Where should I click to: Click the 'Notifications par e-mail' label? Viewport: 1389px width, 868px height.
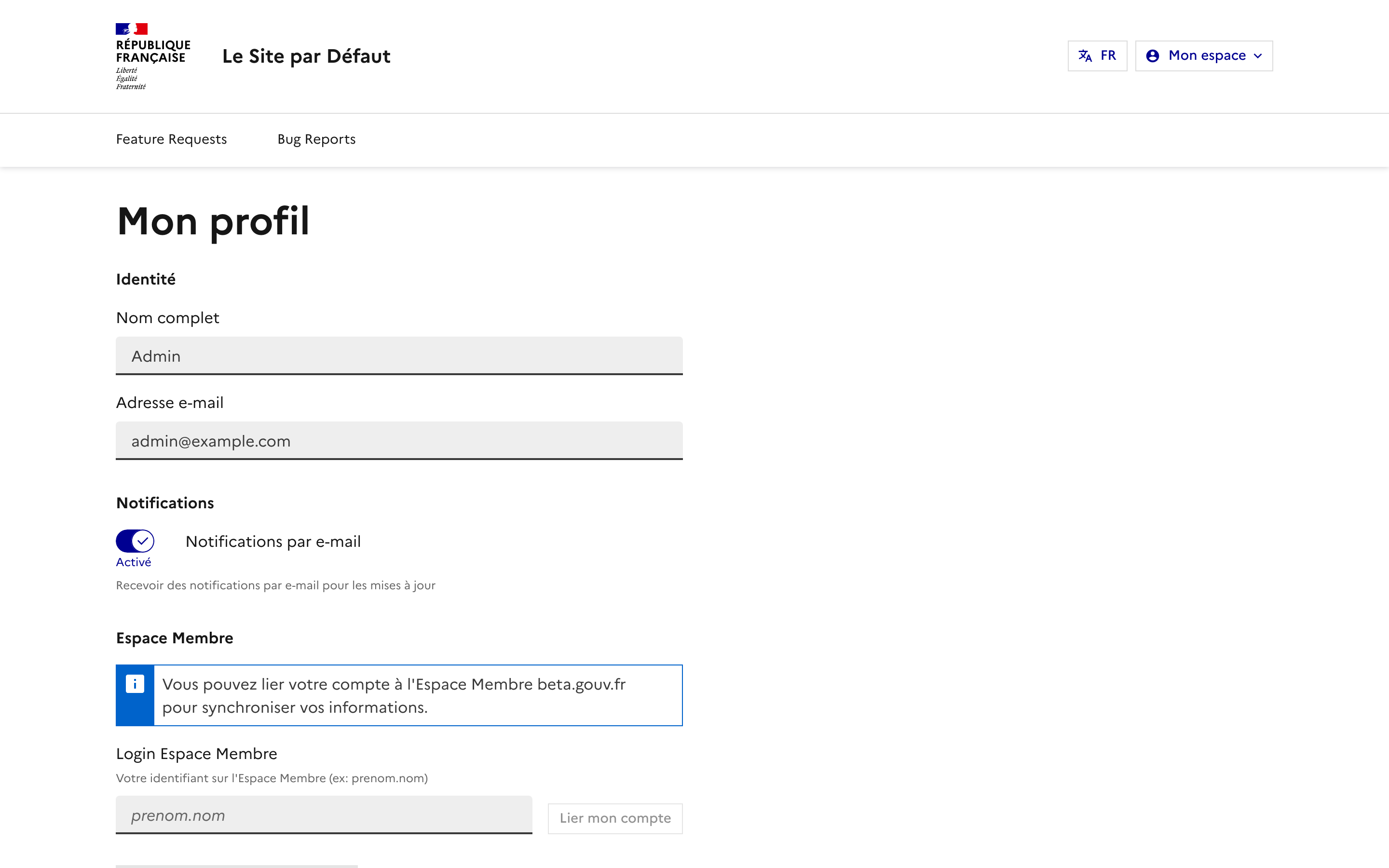pos(273,542)
